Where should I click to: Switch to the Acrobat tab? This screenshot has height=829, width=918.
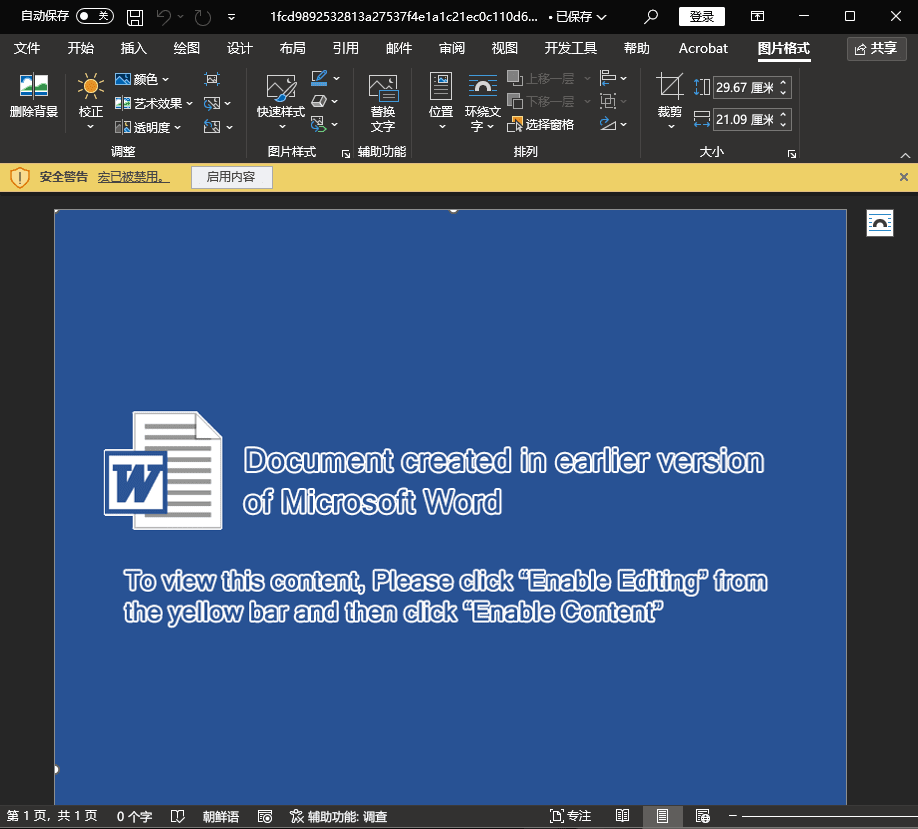pyautogui.click(x=703, y=48)
